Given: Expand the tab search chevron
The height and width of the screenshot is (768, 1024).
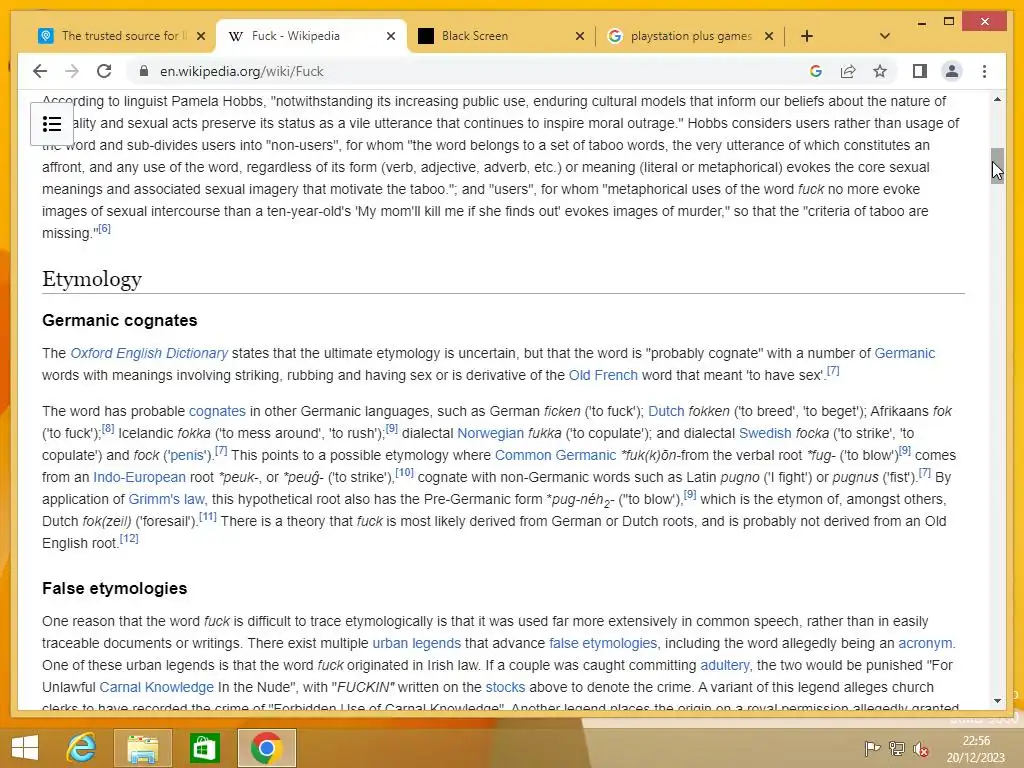Looking at the screenshot, I should point(885,36).
